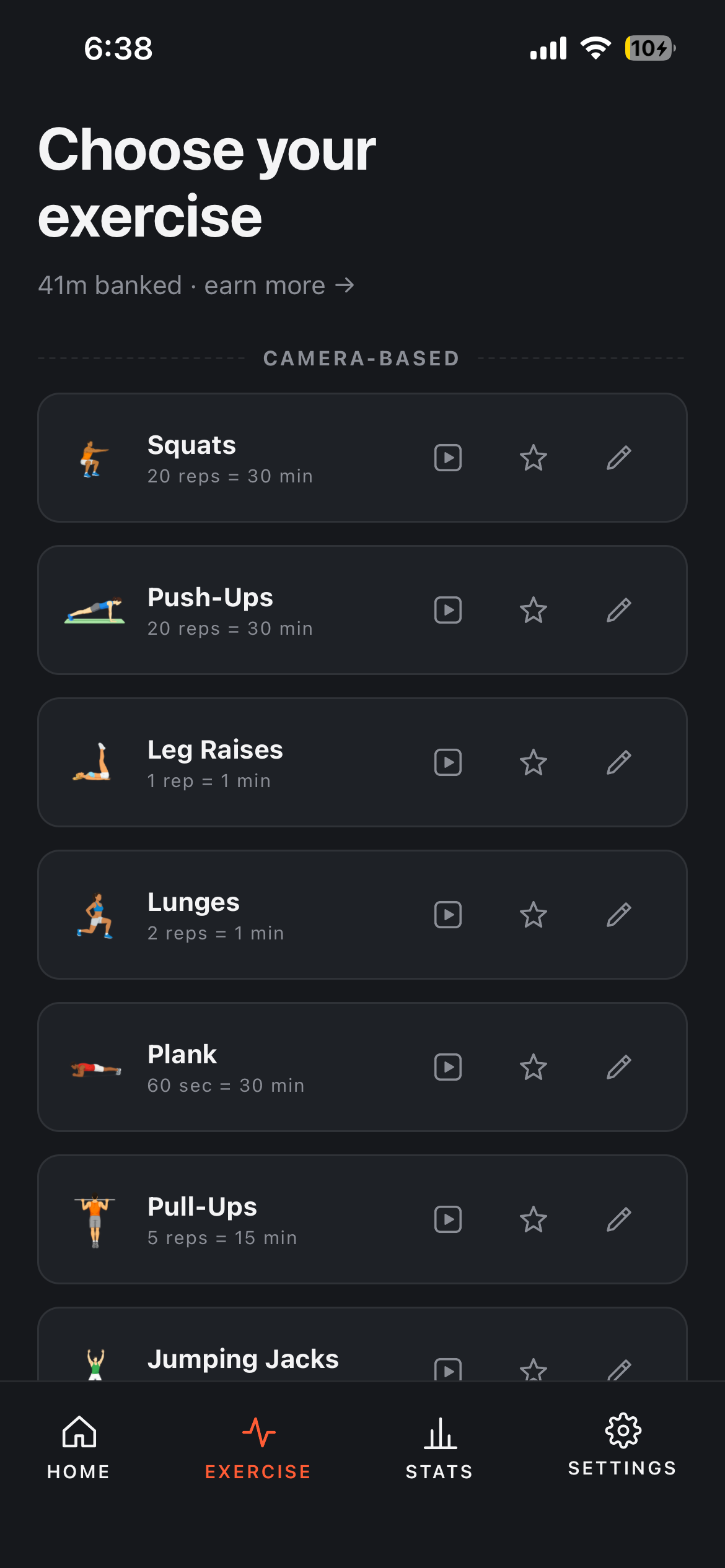Select the Pull-Ups exercise card
Viewport: 725px width, 1568px height.
click(x=362, y=1219)
